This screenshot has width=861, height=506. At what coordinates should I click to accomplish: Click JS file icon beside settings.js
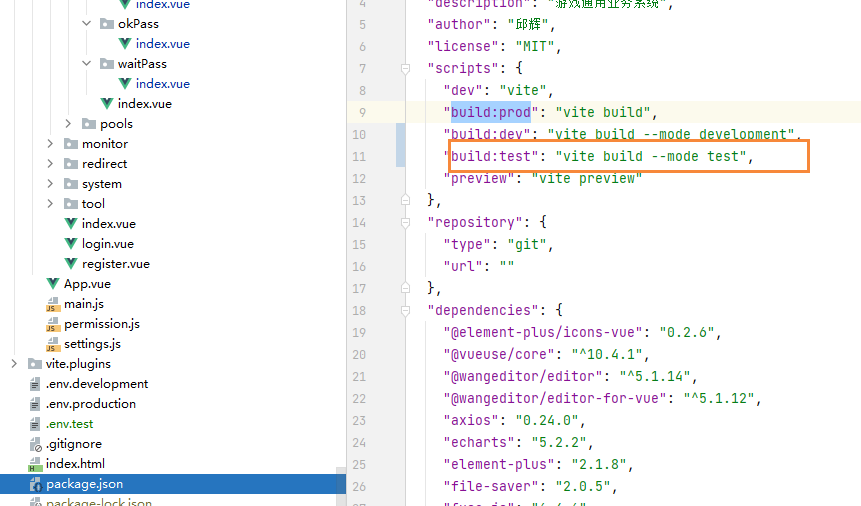(x=53, y=344)
